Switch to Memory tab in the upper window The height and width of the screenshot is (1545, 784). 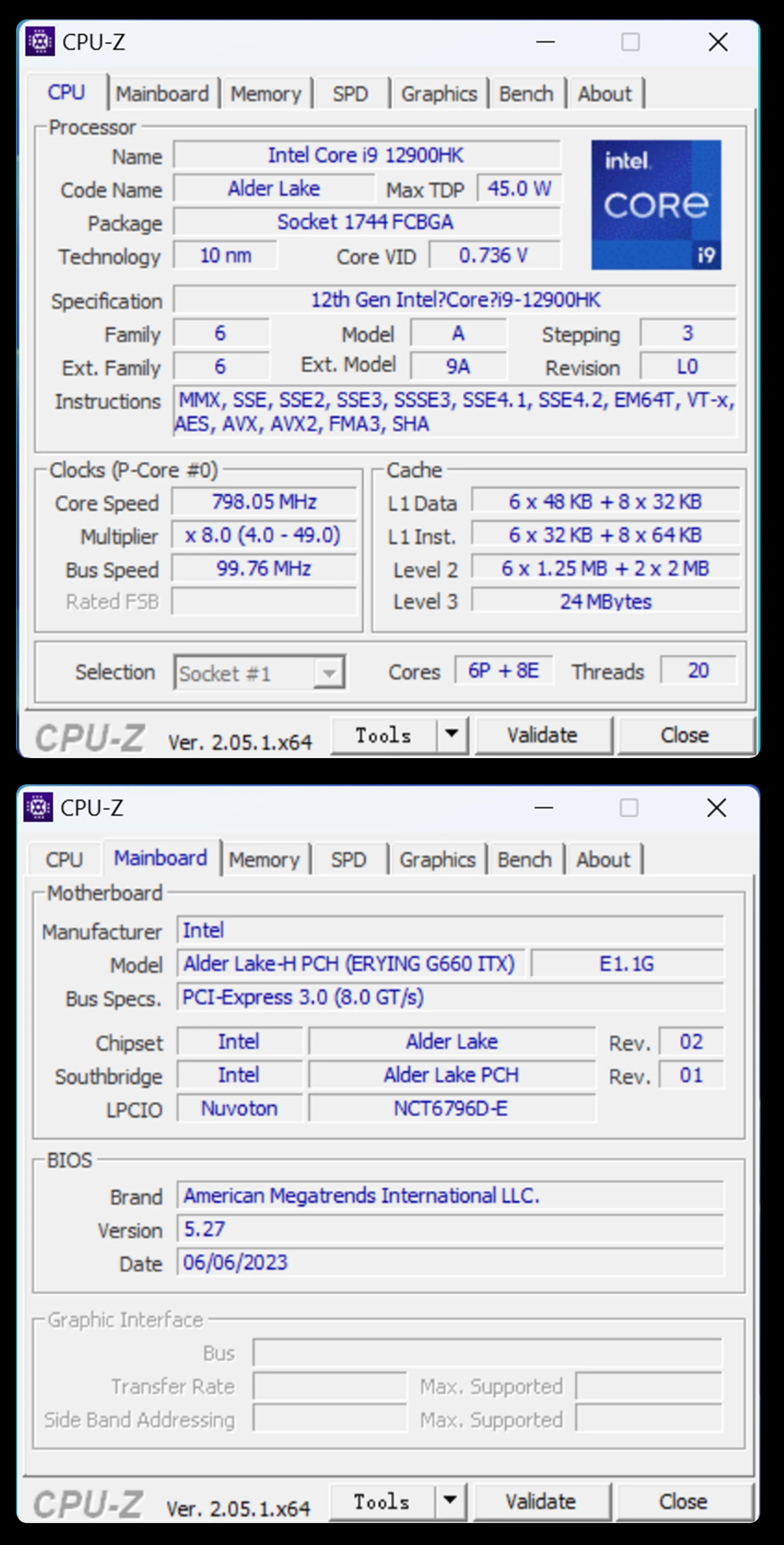tap(266, 94)
